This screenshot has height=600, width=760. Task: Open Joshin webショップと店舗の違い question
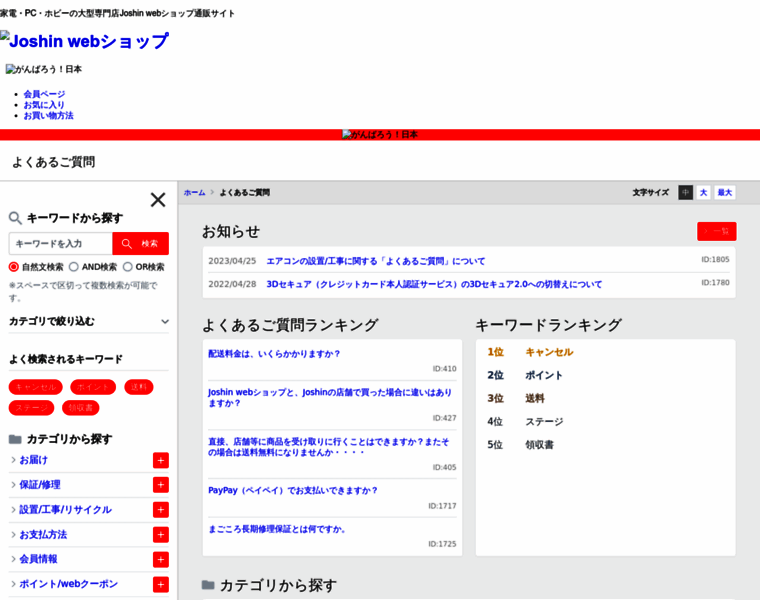tap(330, 397)
